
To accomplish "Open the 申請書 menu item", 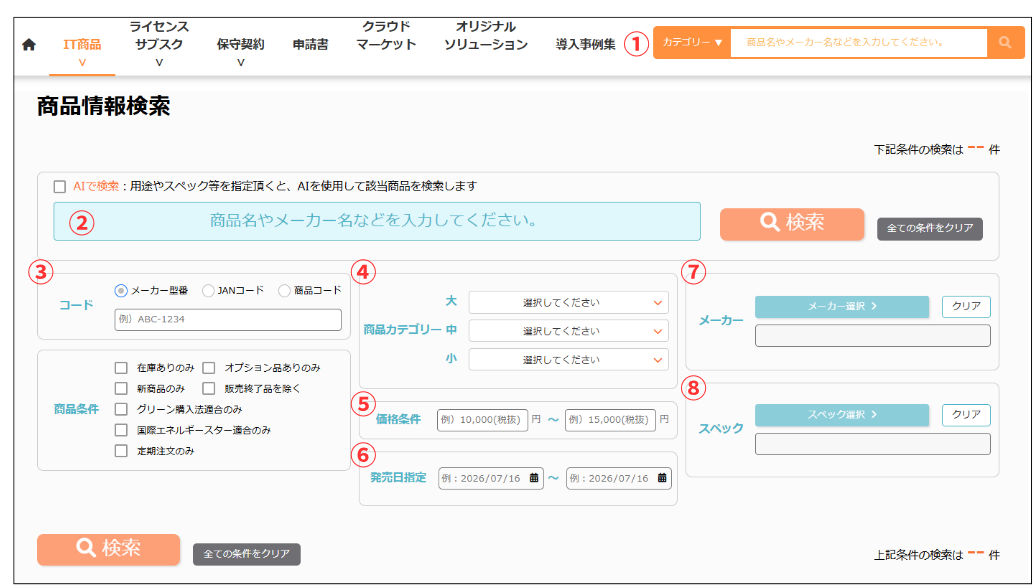I will 310,45.
